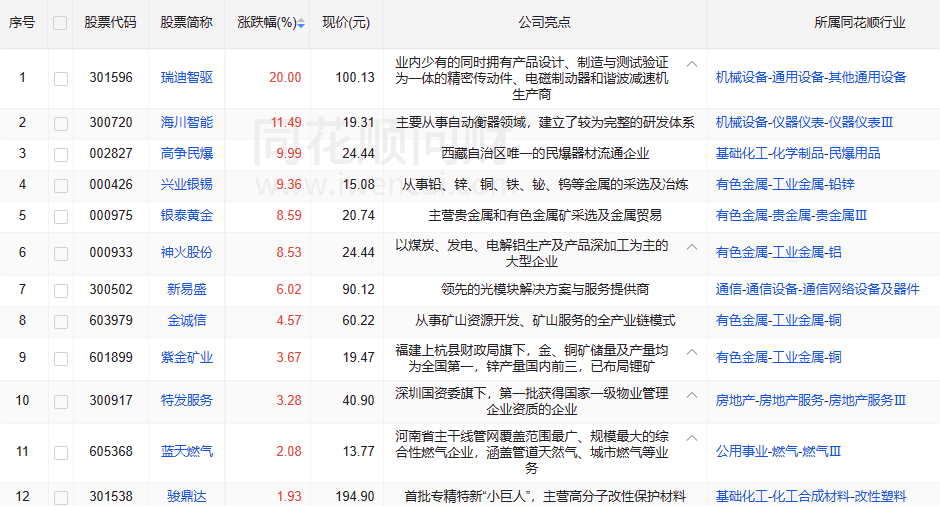940x506 pixels.
Task: Select checkbox for 兴业银锡 row
Action: coord(61,186)
